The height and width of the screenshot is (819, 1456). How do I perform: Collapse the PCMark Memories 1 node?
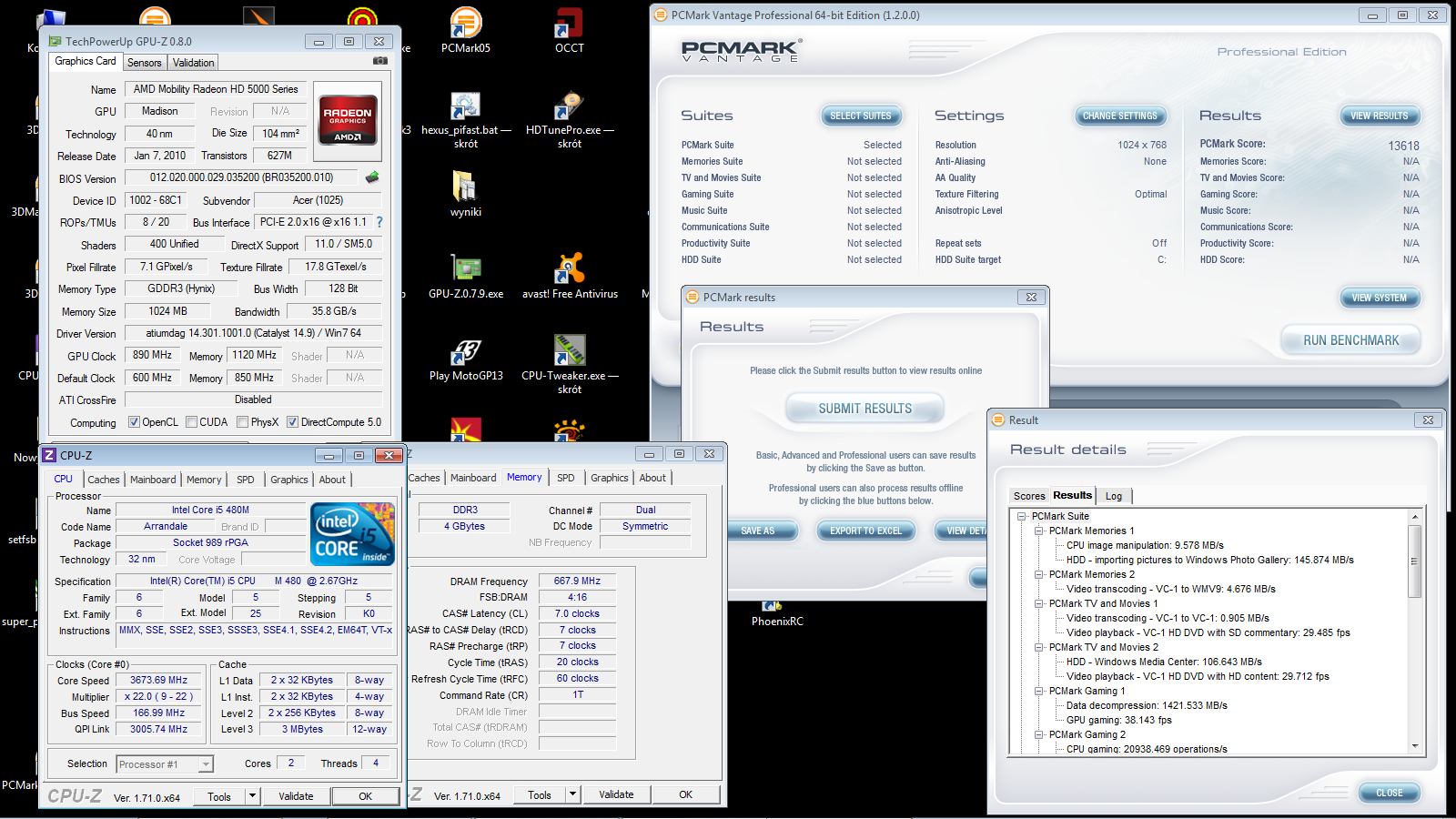tap(1039, 531)
